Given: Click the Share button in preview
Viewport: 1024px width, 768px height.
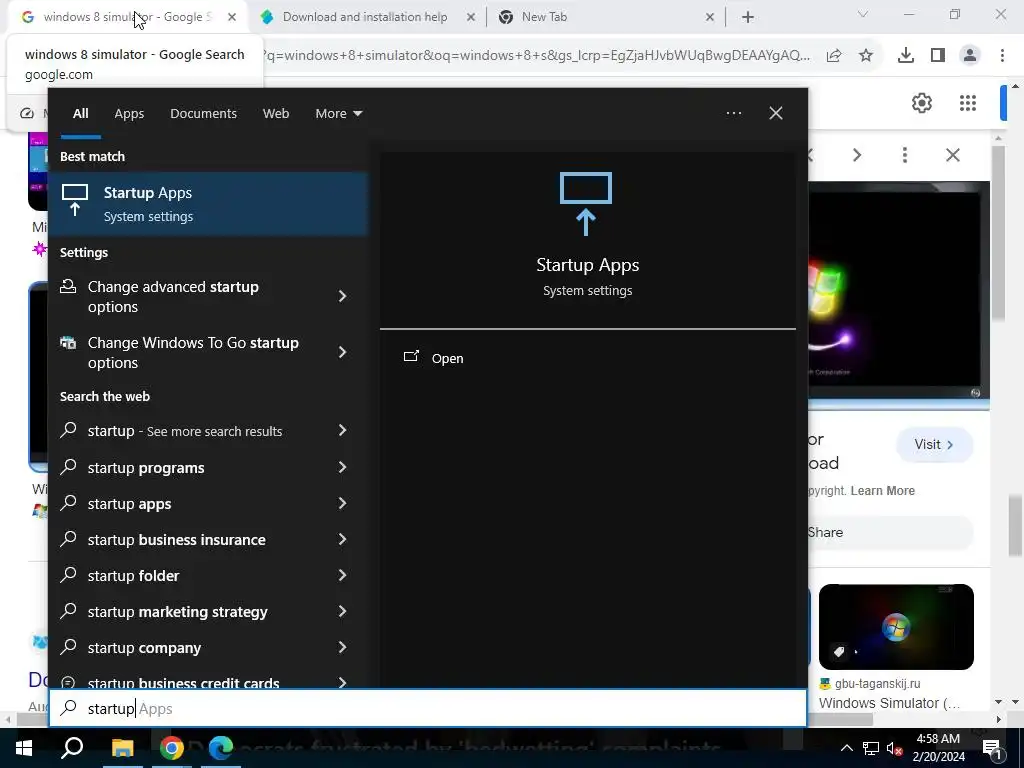Looking at the screenshot, I should 889,532.
